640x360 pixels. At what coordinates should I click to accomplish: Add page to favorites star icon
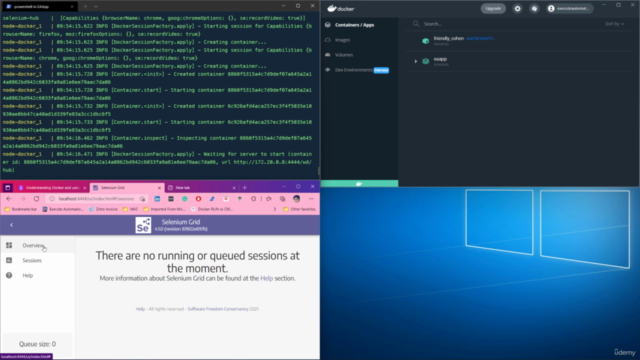click(x=142, y=199)
